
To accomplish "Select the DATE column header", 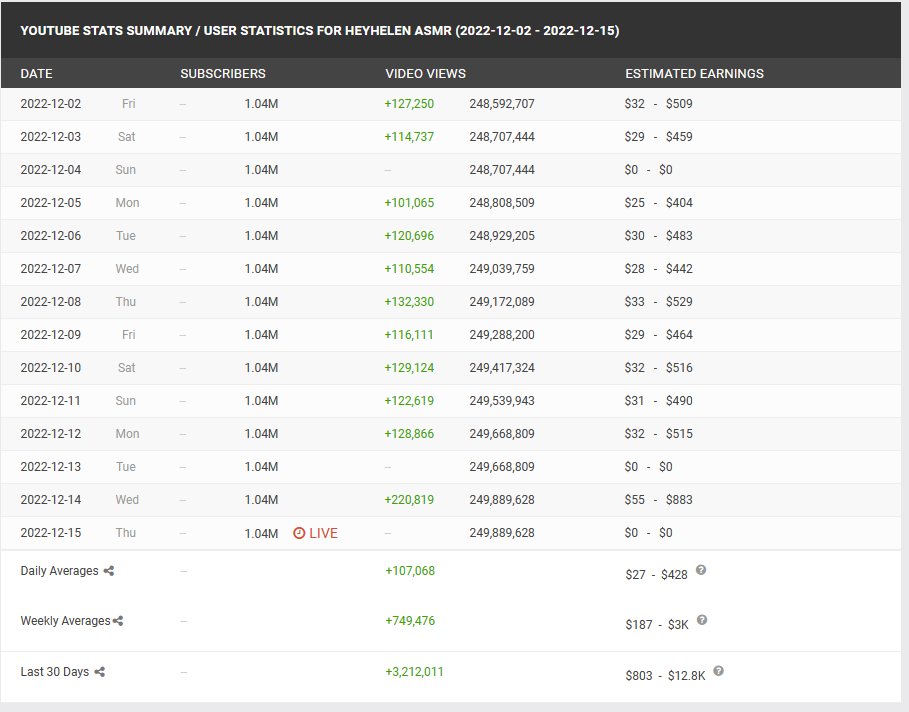I will coord(37,74).
